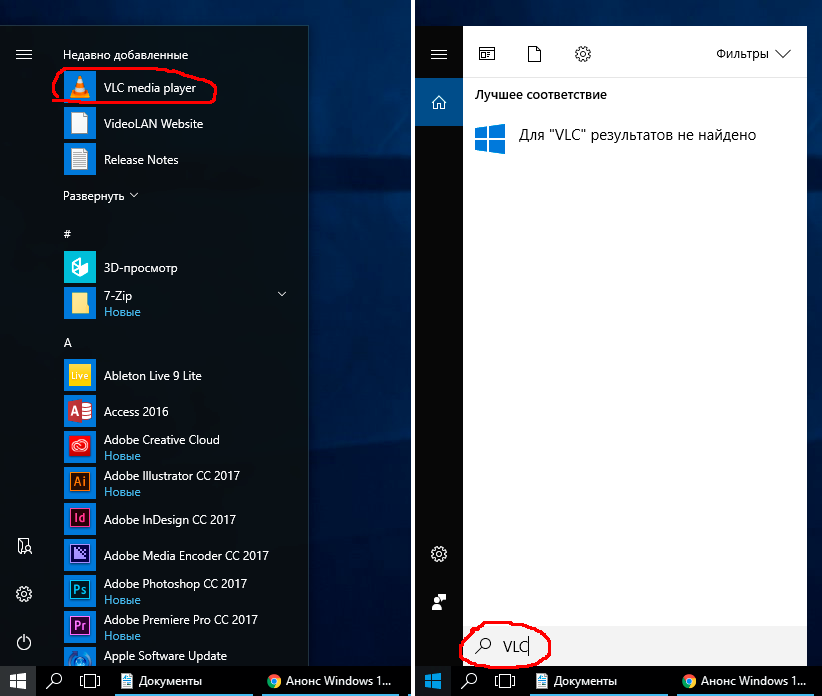Launch Adobe Photoshop CC 2017
Image resolution: width=822 pixels, height=696 pixels.
point(175,591)
